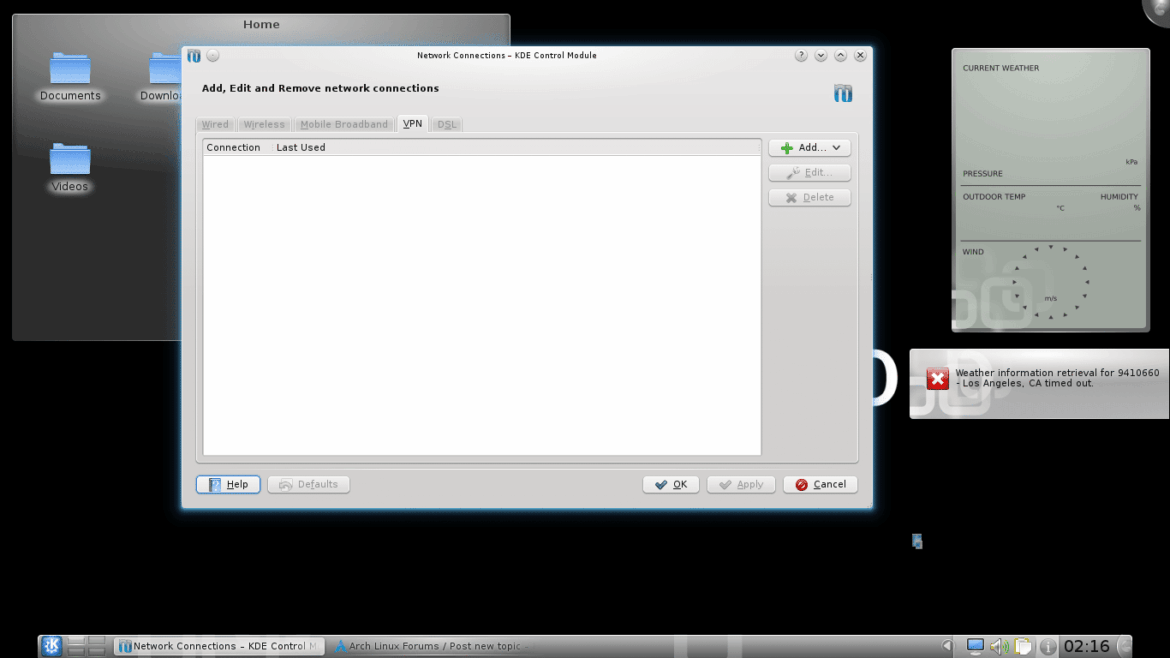
Task: Switch to the Wired tab
Action: pyautogui.click(x=215, y=125)
